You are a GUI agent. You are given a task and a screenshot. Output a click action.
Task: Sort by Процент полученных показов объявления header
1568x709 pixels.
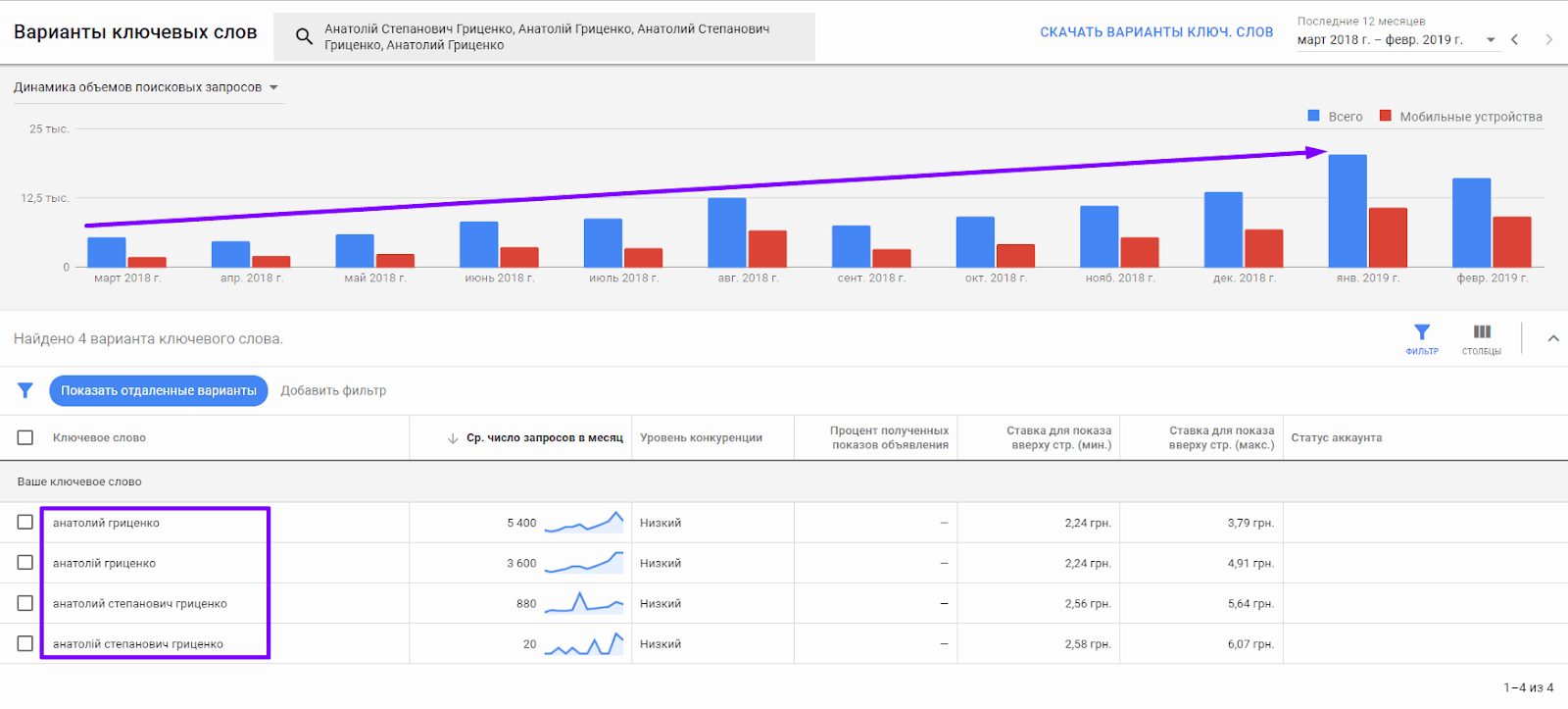[x=889, y=437]
